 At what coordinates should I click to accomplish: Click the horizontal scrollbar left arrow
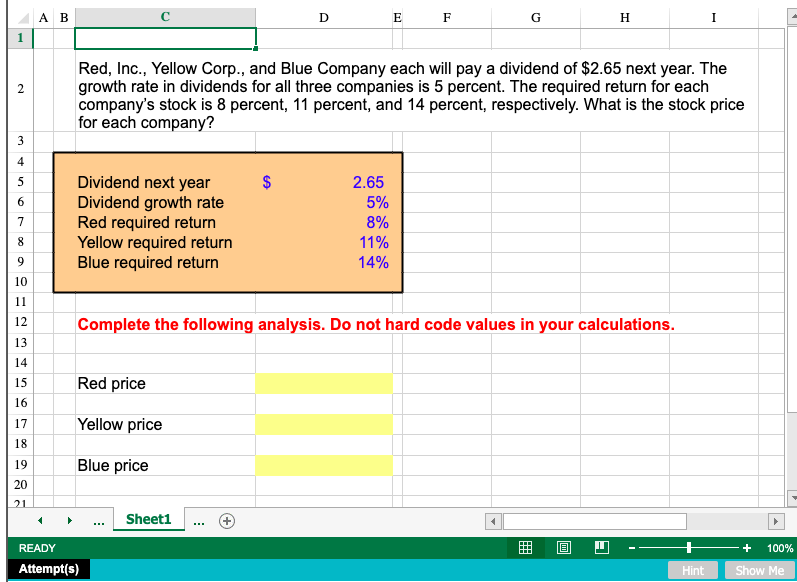[493, 522]
